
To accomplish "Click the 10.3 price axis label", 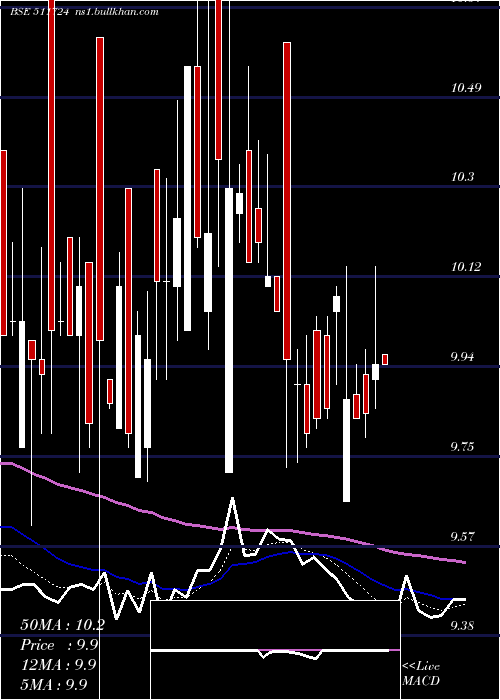I will 462,177.
